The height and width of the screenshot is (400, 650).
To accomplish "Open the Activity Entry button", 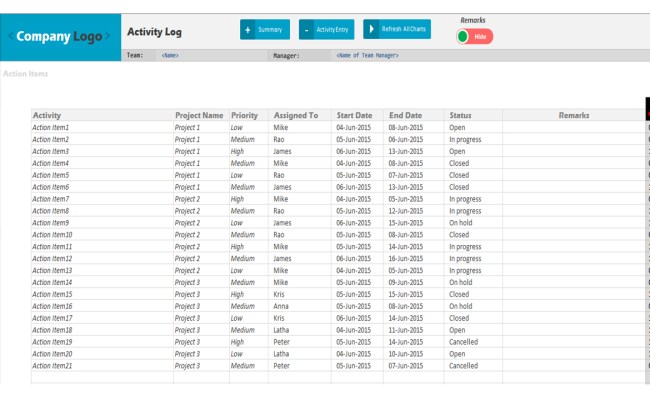I will point(327,30).
